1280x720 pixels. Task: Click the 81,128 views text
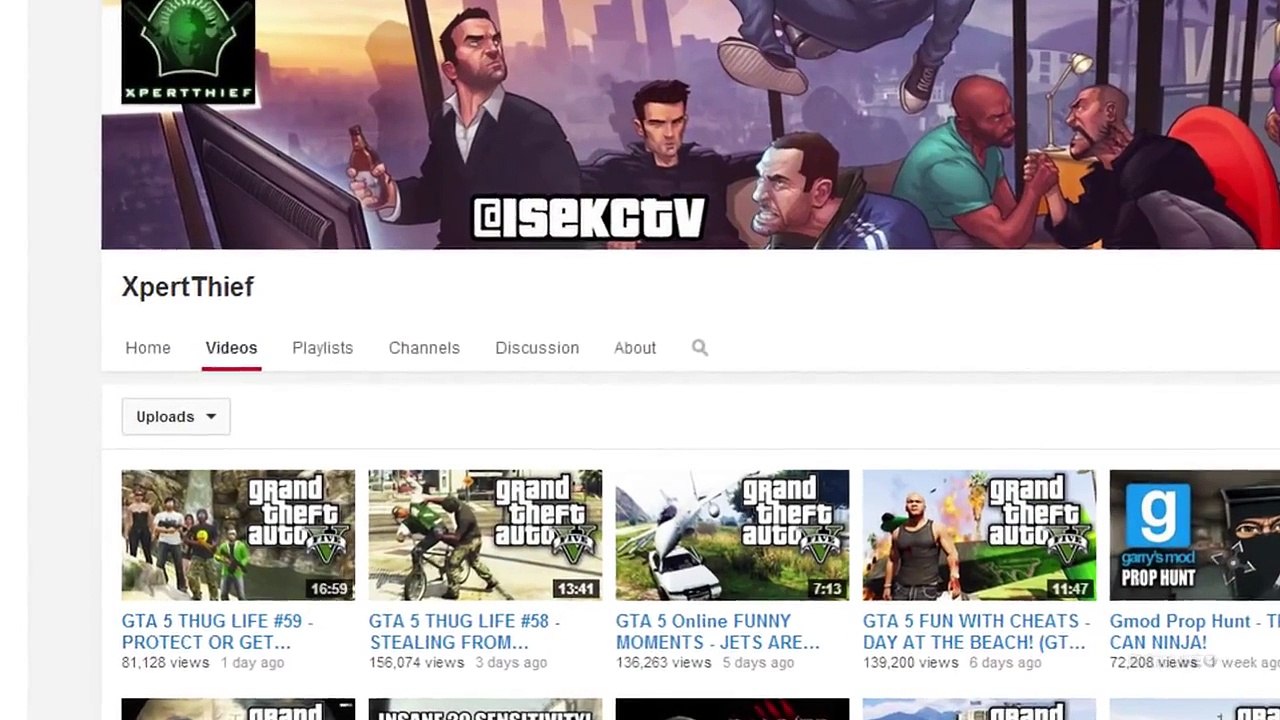click(x=165, y=662)
